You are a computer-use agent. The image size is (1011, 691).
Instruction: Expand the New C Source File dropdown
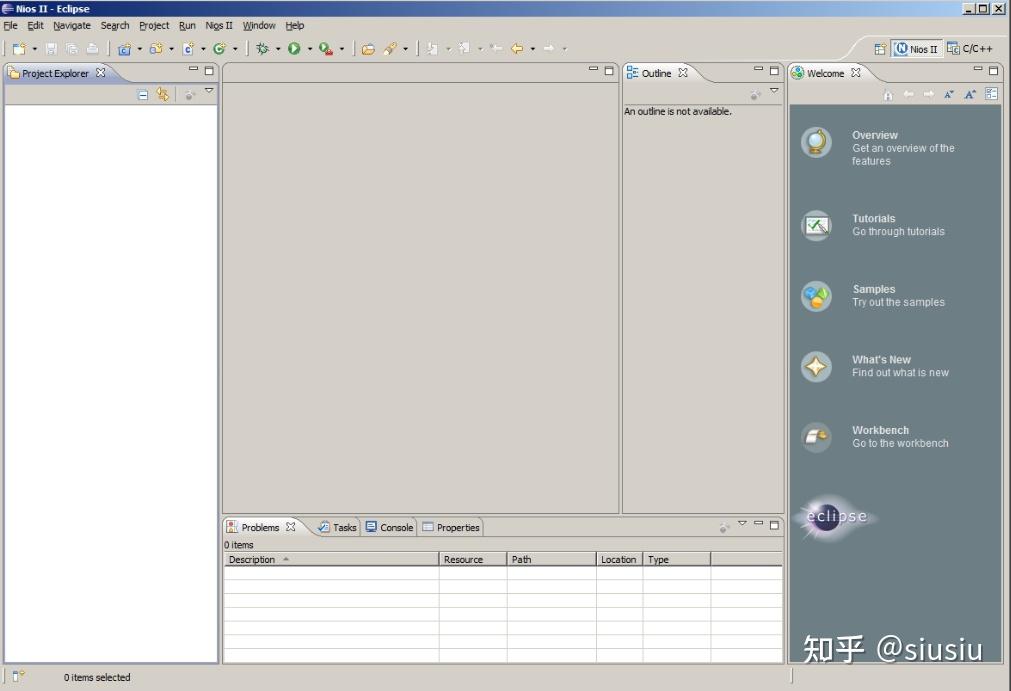point(203,49)
